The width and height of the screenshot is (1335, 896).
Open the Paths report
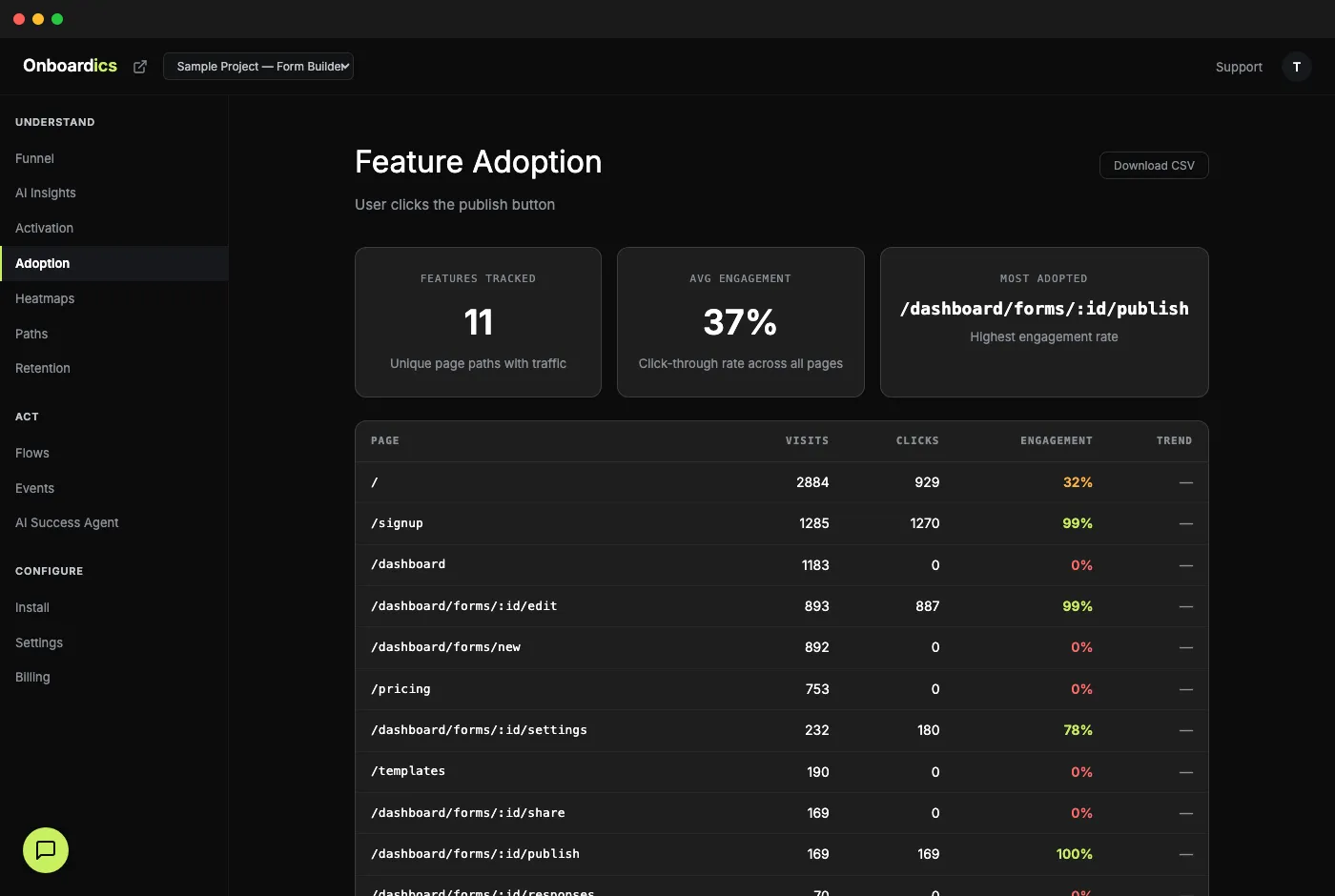[31, 334]
